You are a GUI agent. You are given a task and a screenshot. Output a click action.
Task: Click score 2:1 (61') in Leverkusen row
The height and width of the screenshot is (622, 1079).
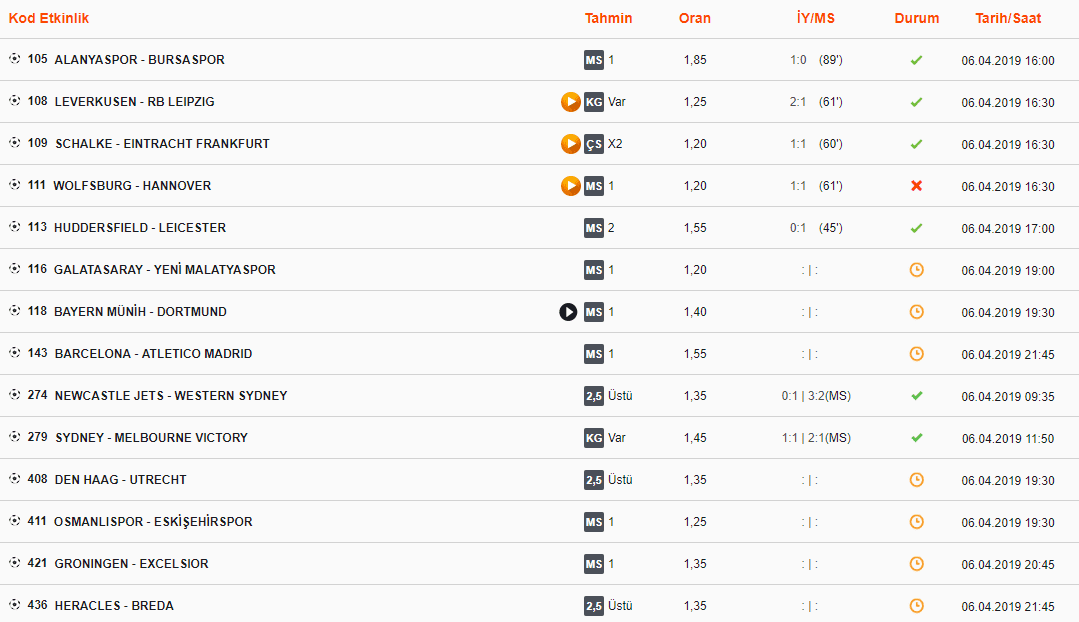pos(816,102)
